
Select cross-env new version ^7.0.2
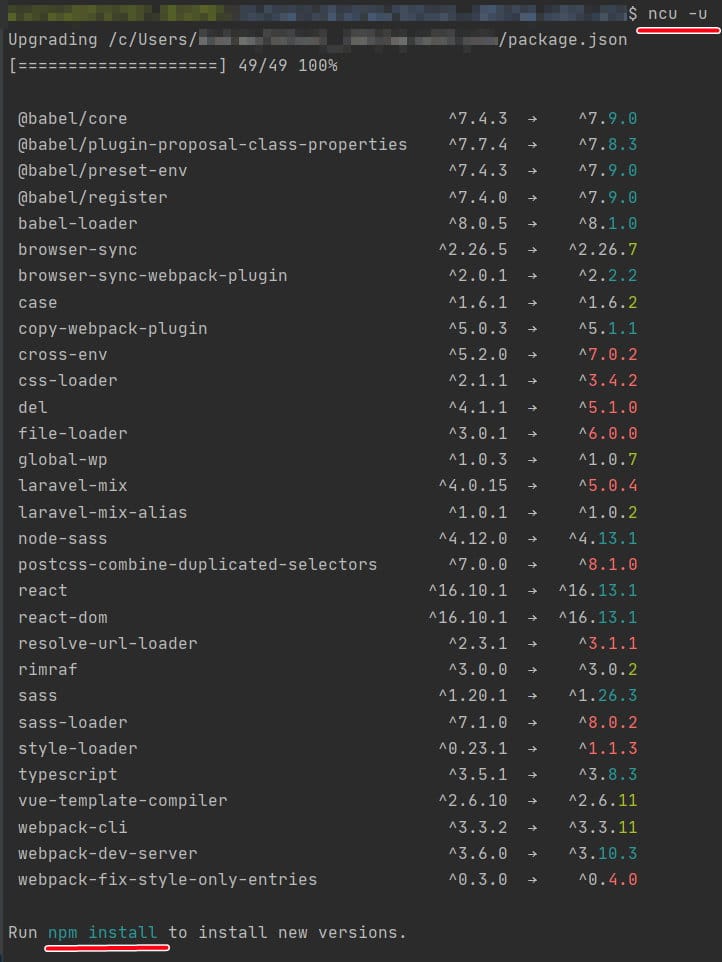tap(608, 355)
